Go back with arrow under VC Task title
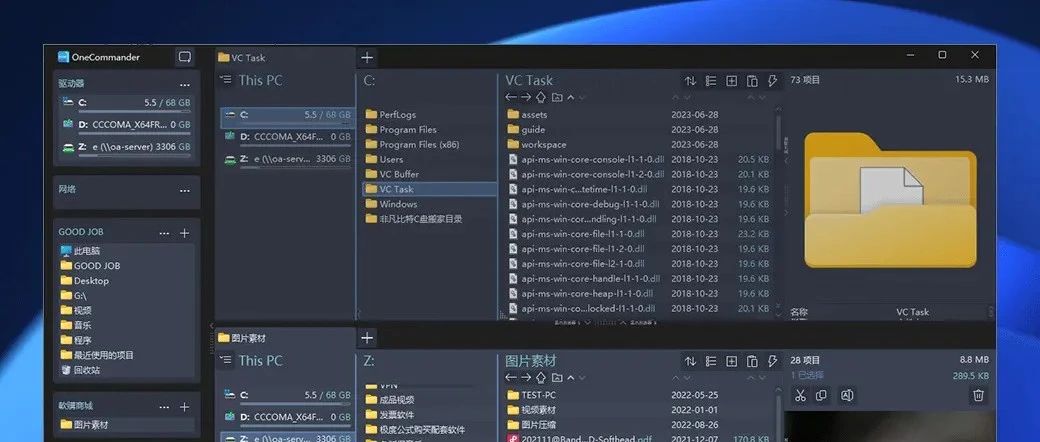Viewport: 1040px width, 442px height. click(x=511, y=98)
